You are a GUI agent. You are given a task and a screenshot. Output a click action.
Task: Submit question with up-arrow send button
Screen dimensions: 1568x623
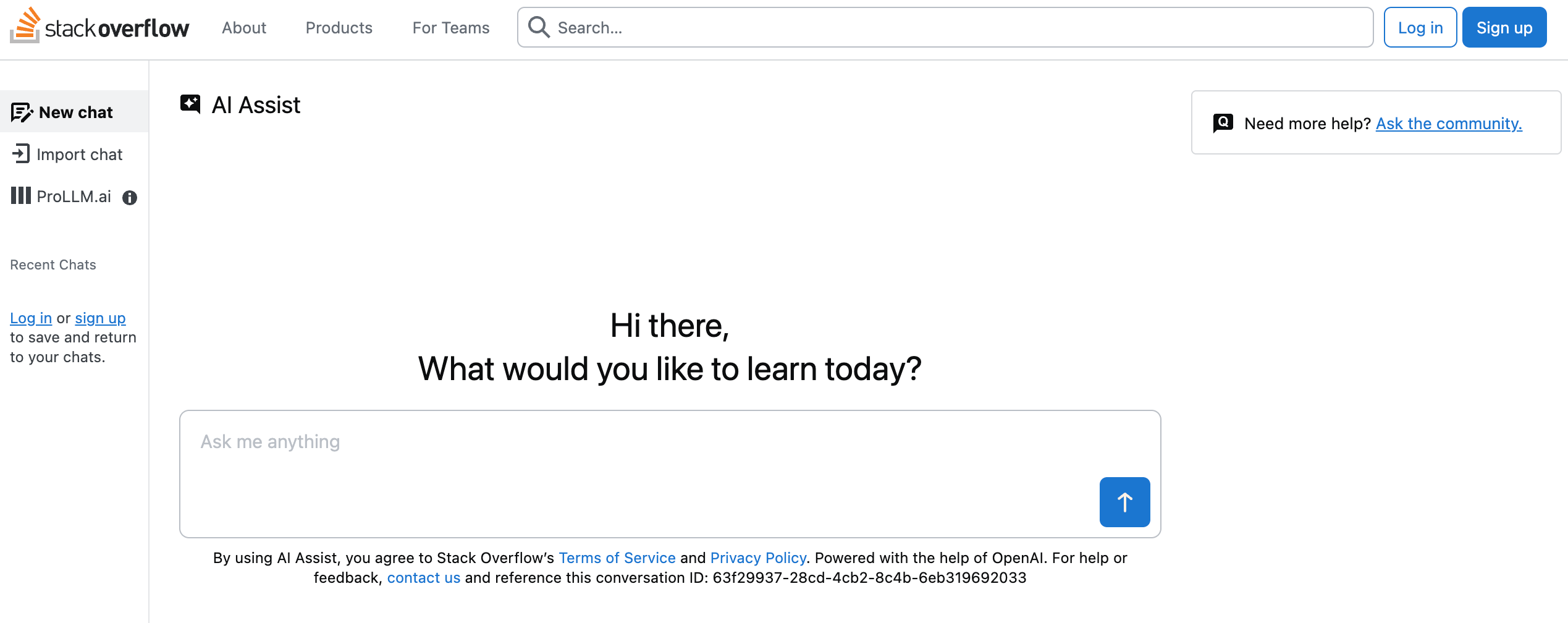1124,502
